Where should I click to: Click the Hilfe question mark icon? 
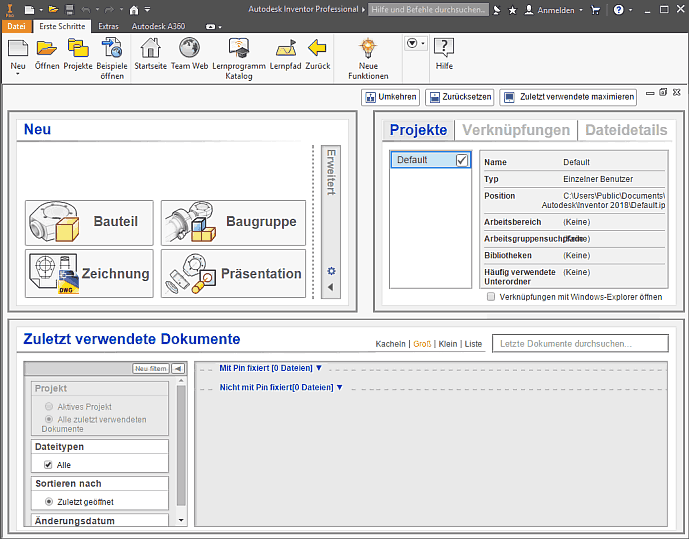[x=444, y=48]
